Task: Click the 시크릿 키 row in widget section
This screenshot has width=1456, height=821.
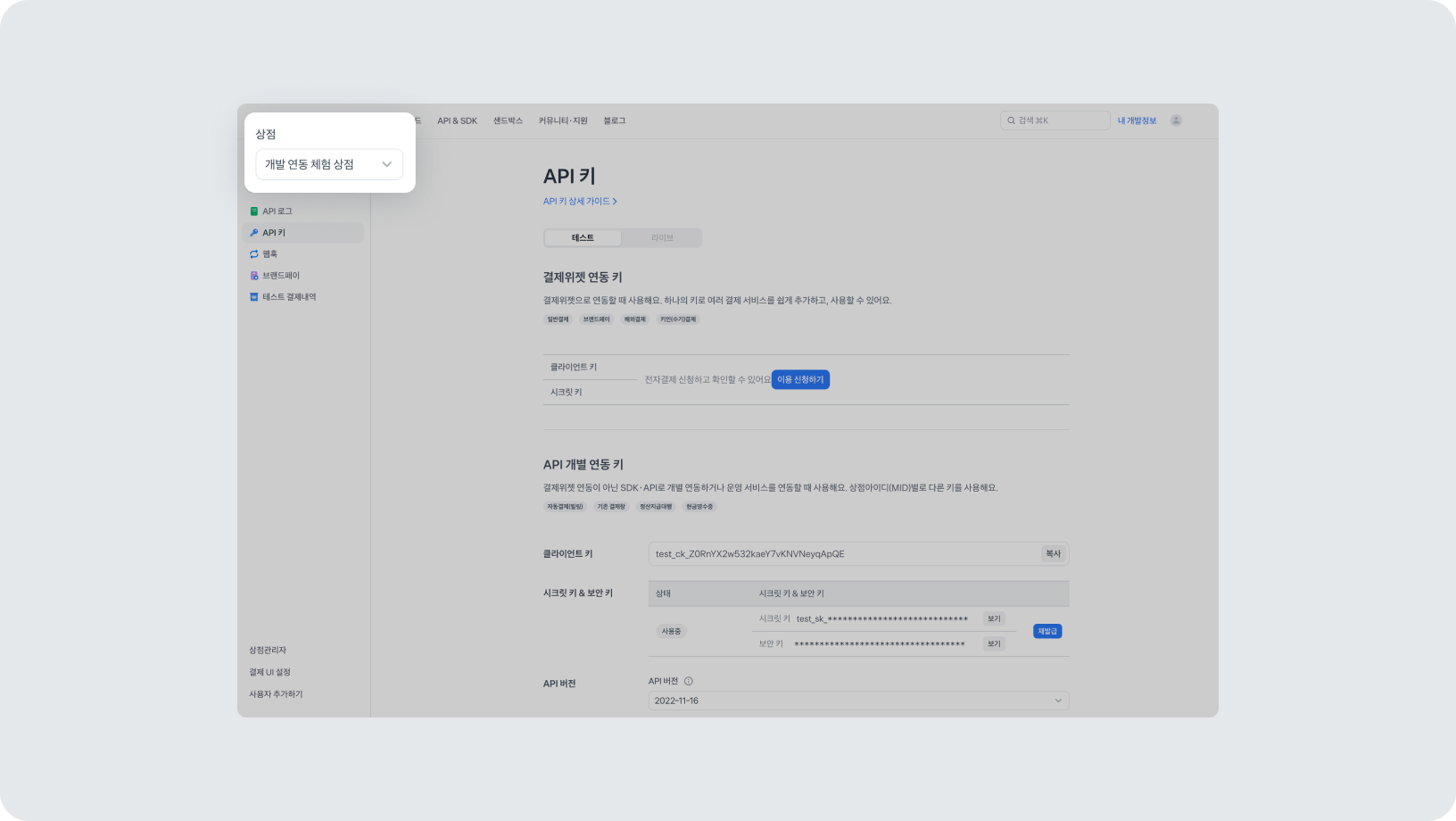Action: point(567,392)
